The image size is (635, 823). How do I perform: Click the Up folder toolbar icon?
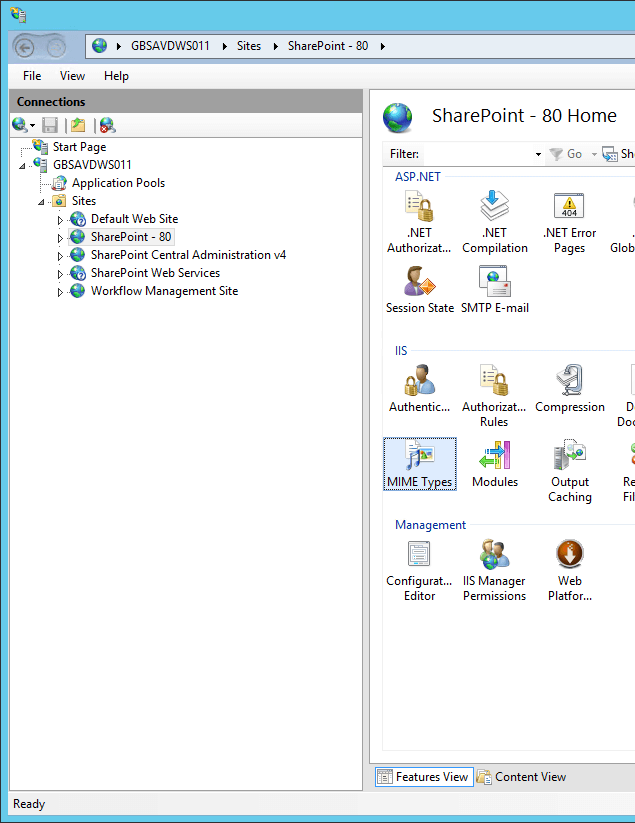[78, 125]
